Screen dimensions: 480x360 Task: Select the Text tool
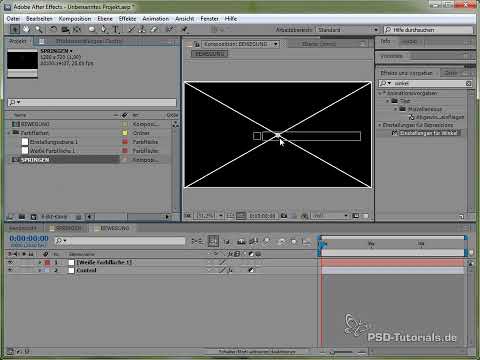pyautogui.click(x=116, y=29)
